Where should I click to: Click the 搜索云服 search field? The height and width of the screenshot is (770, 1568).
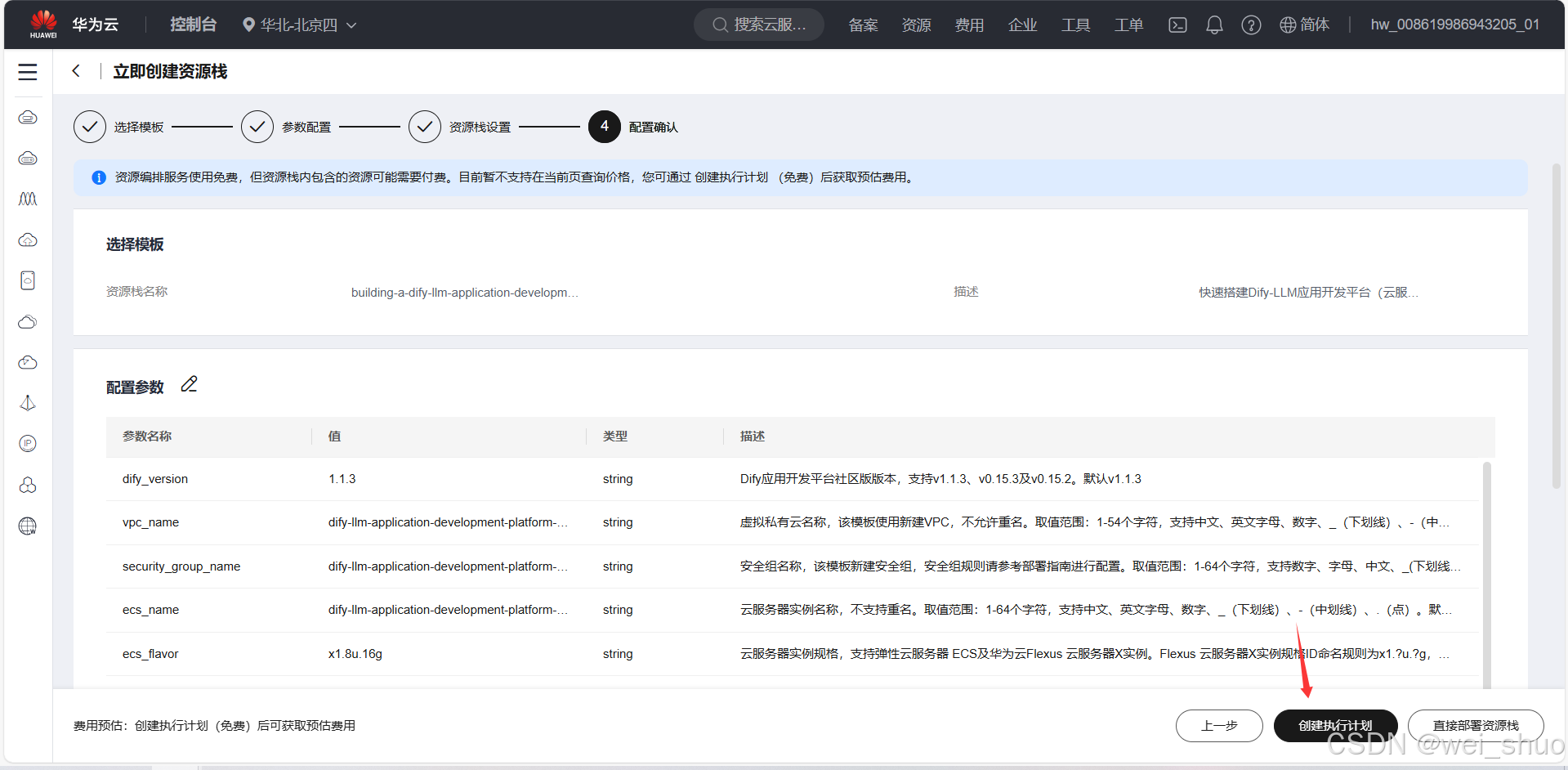point(759,25)
